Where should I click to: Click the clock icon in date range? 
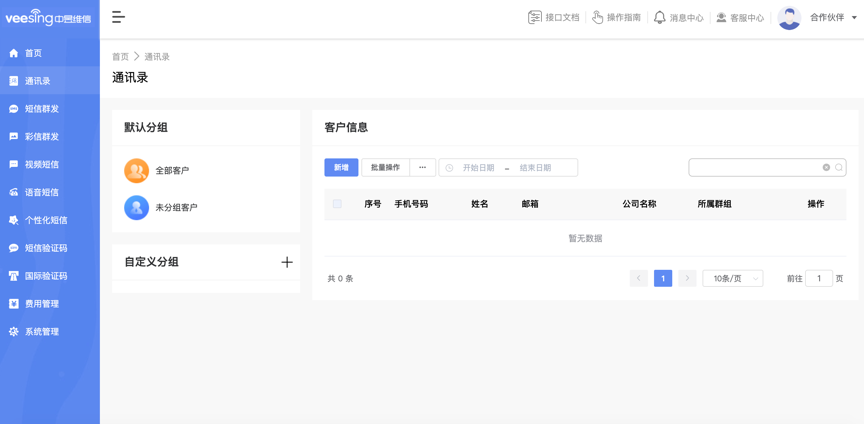[x=449, y=168]
